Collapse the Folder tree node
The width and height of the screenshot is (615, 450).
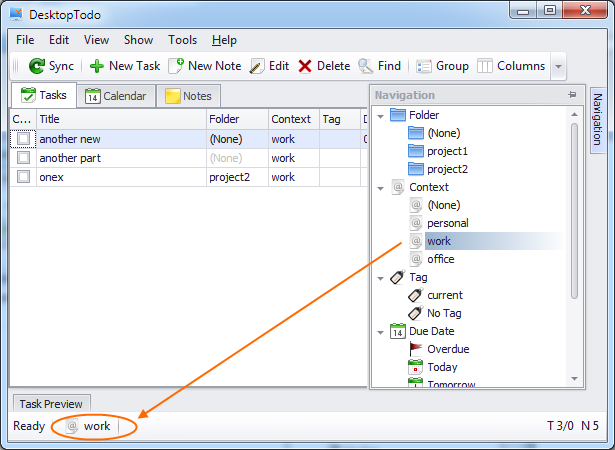(380, 116)
